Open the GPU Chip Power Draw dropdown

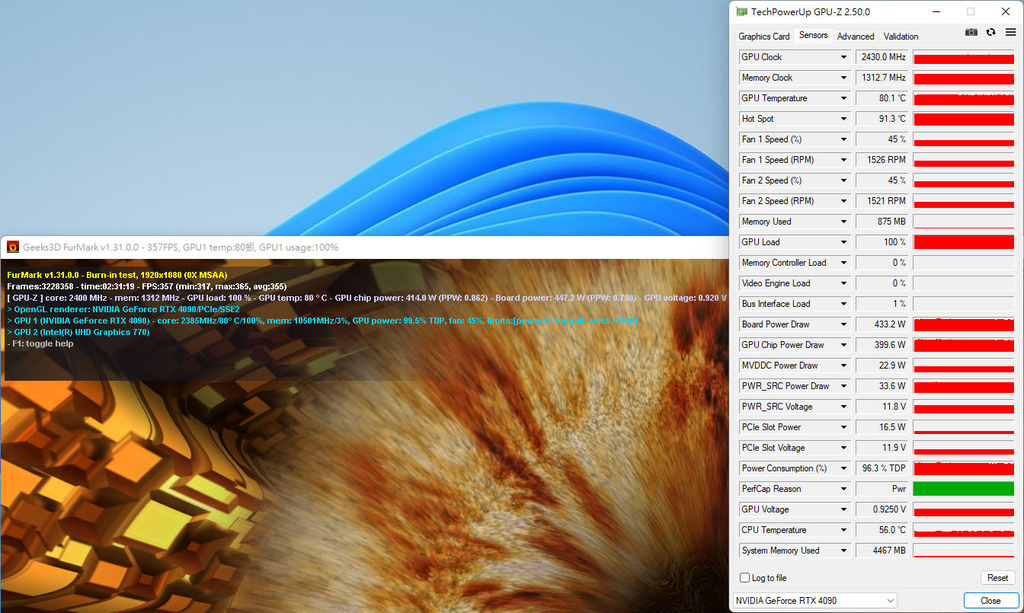click(x=843, y=345)
